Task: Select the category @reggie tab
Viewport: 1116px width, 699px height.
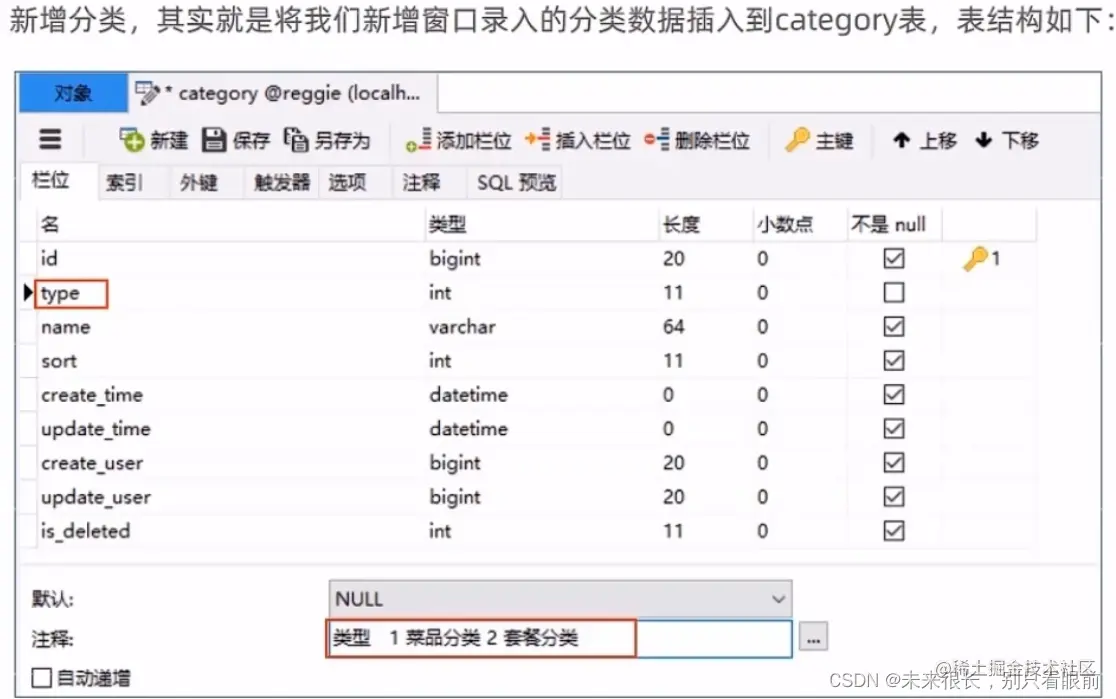Action: [x=283, y=93]
